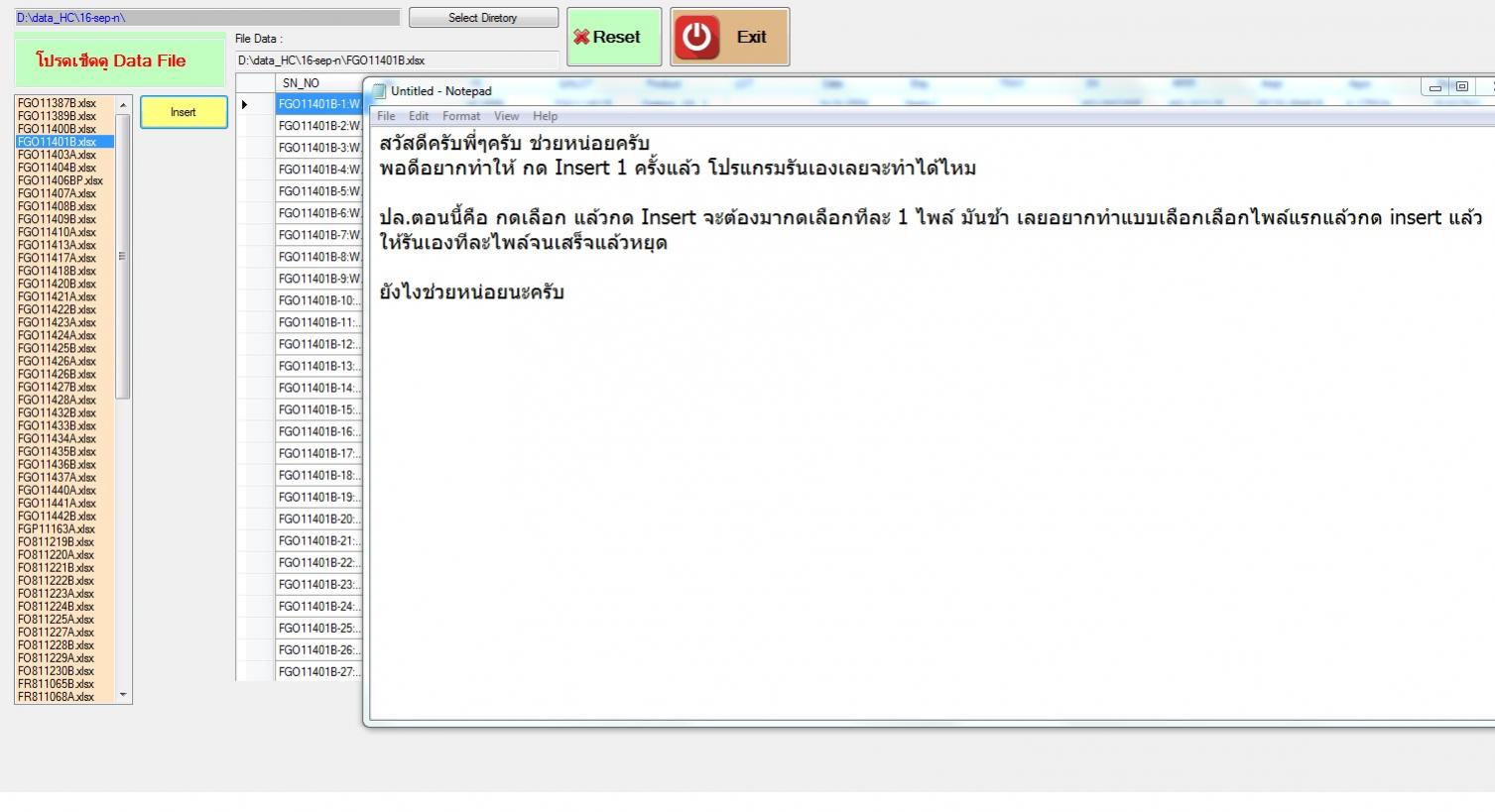Click grid cell FGO11401B-27

pos(318,671)
